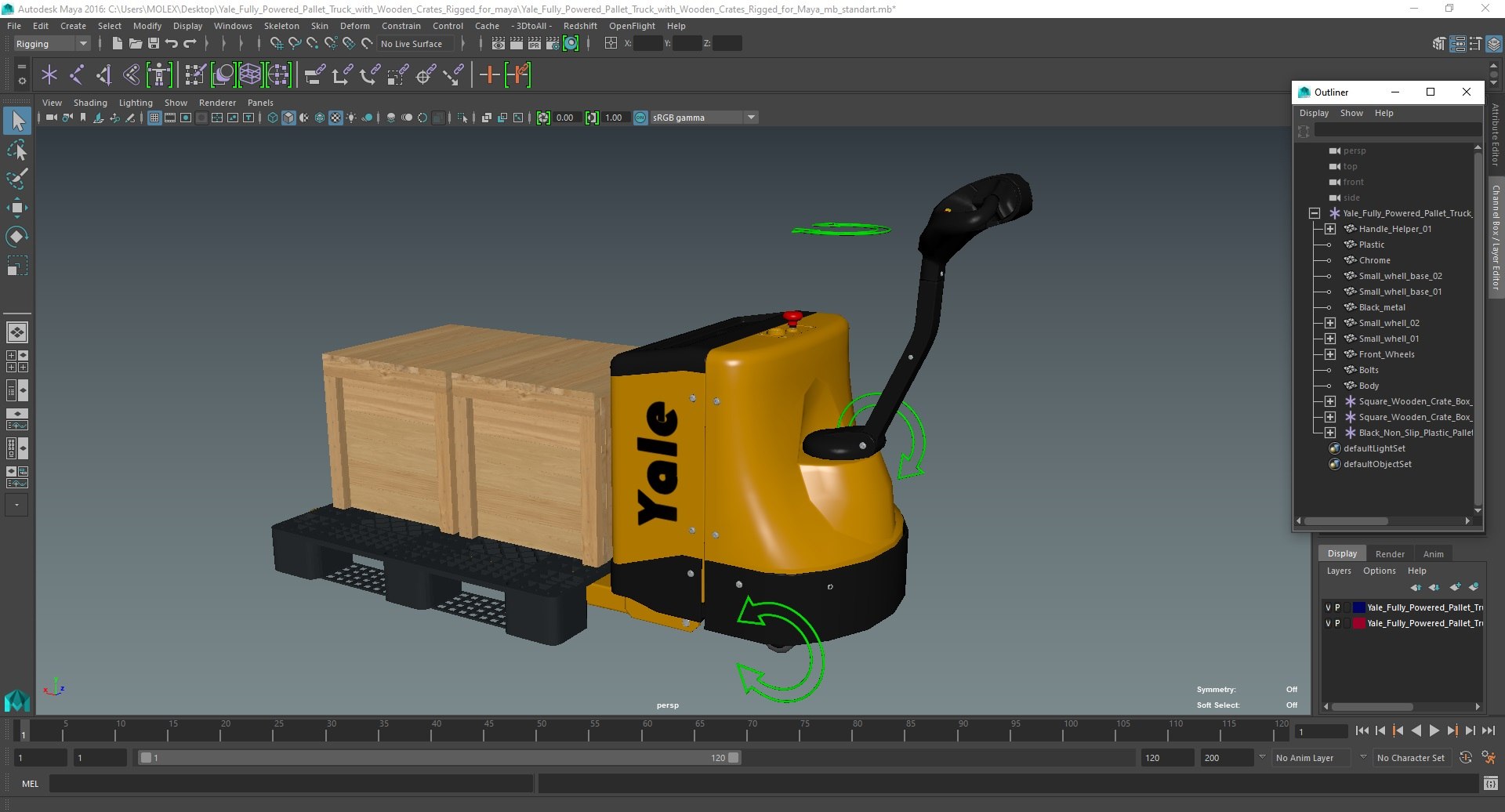Click the Auto Keyframe toggle icon
Screen dimensions: 1505x812
click(x=1465, y=758)
